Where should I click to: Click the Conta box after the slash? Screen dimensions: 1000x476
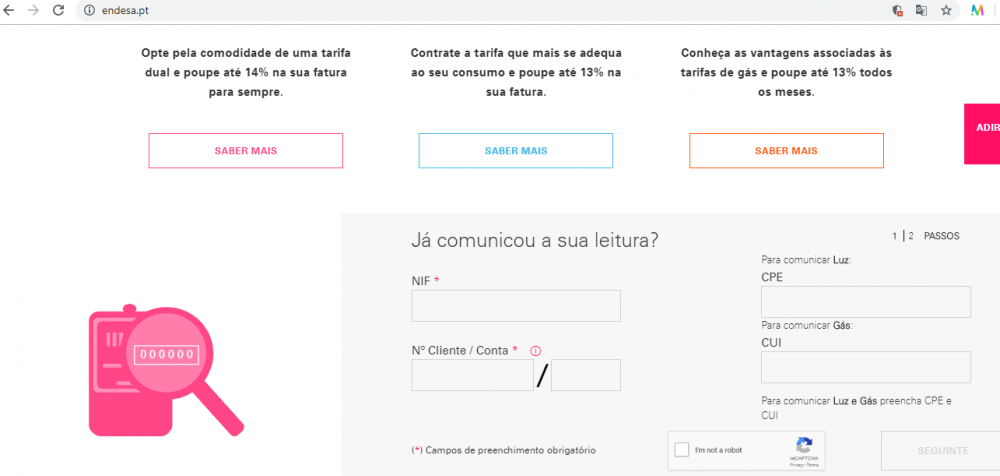click(x=585, y=375)
